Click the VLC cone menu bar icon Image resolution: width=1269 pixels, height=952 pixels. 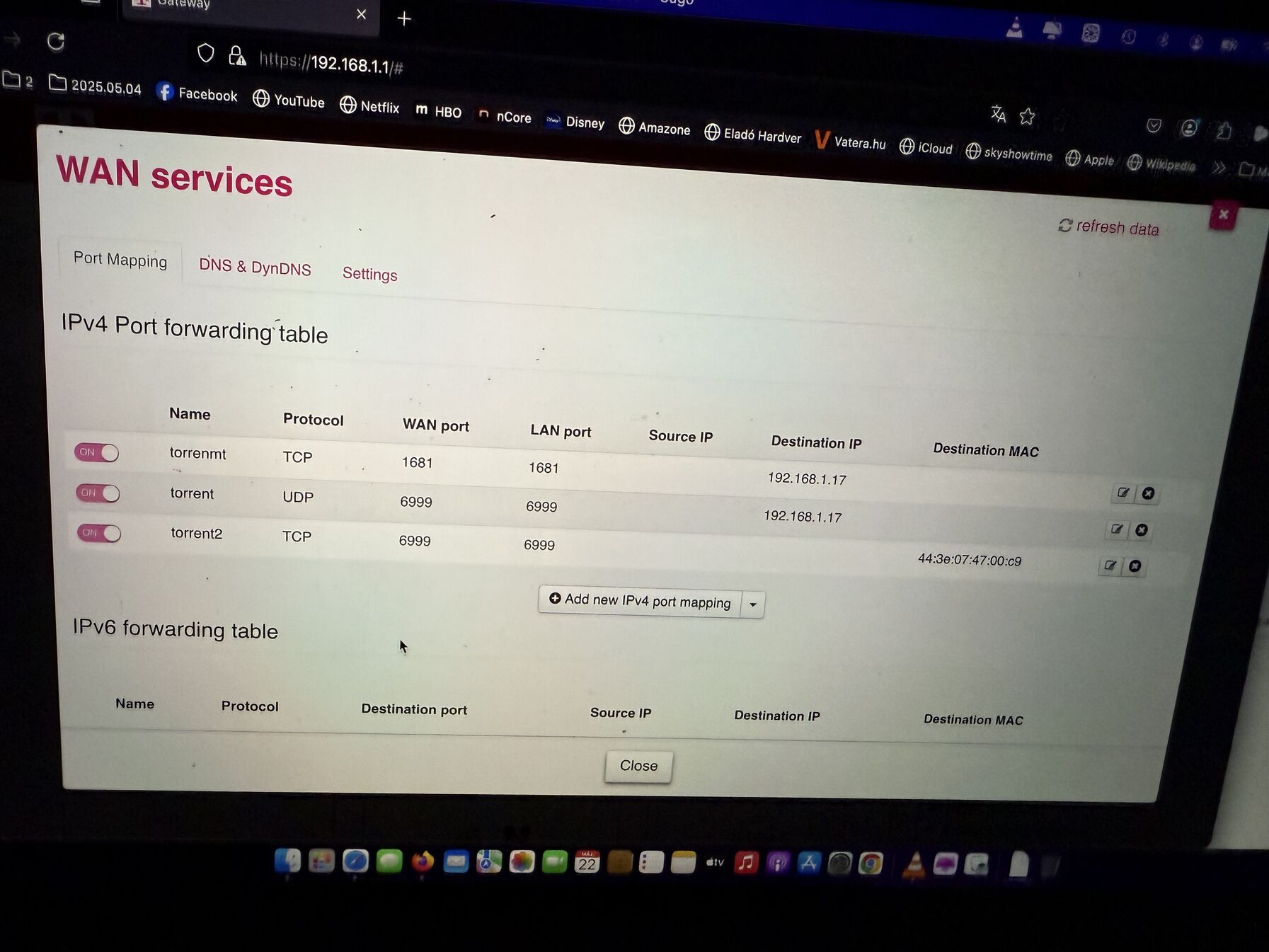(1015, 27)
